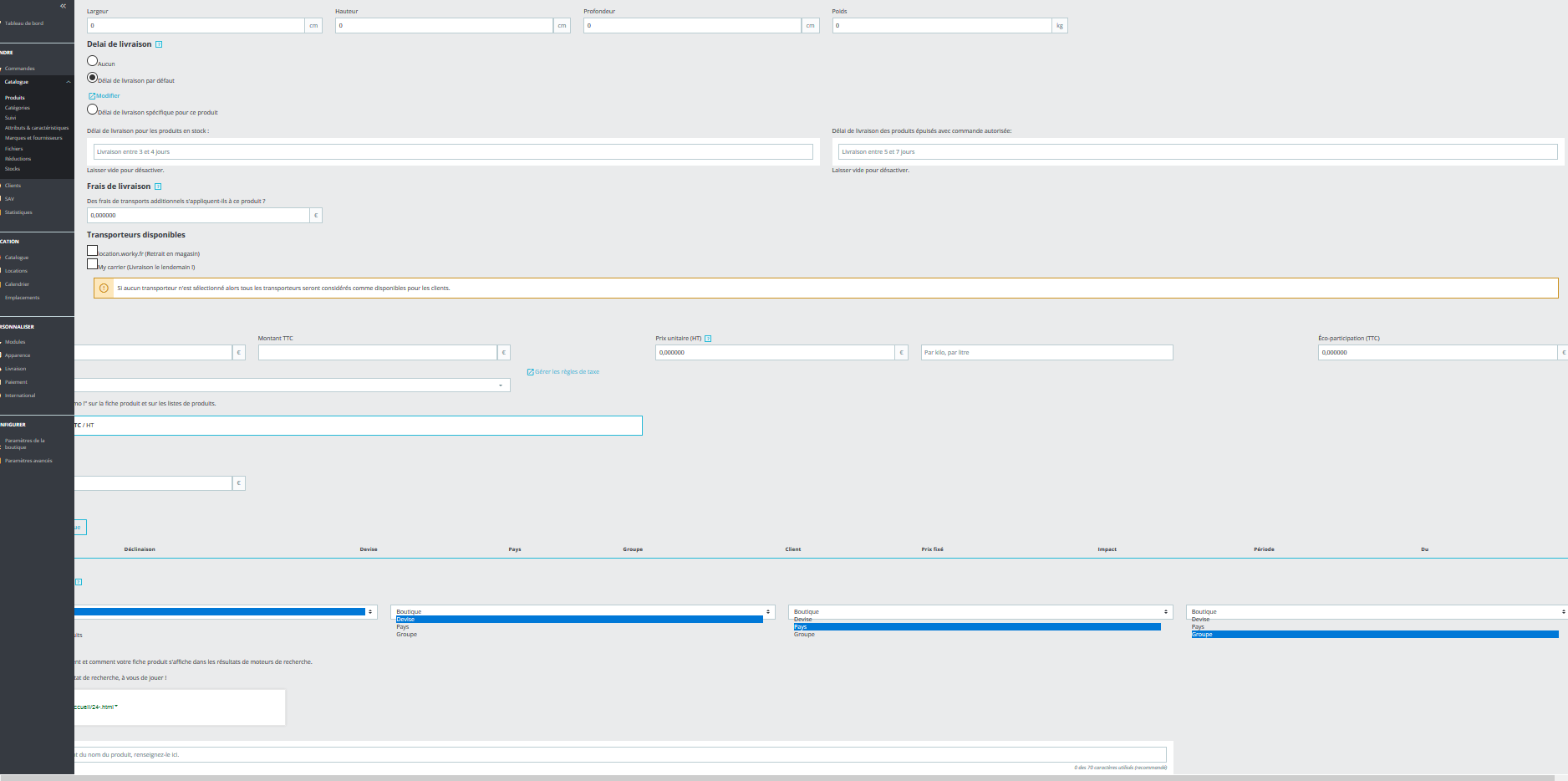Open the Stocks page

(13, 169)
